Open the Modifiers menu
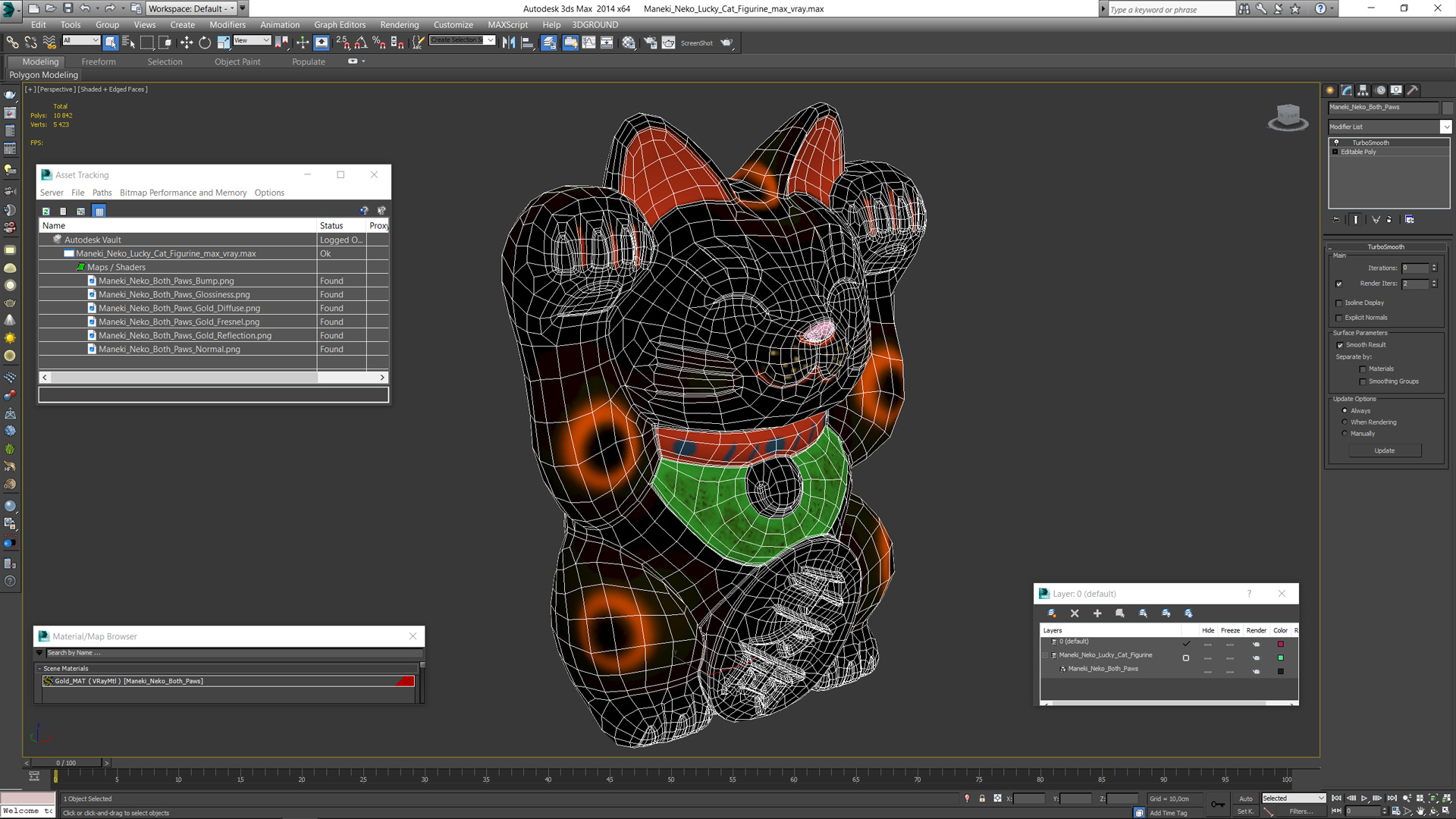Image resolution: width=1456 pixels, height=819 pixels. click(227, 24)
